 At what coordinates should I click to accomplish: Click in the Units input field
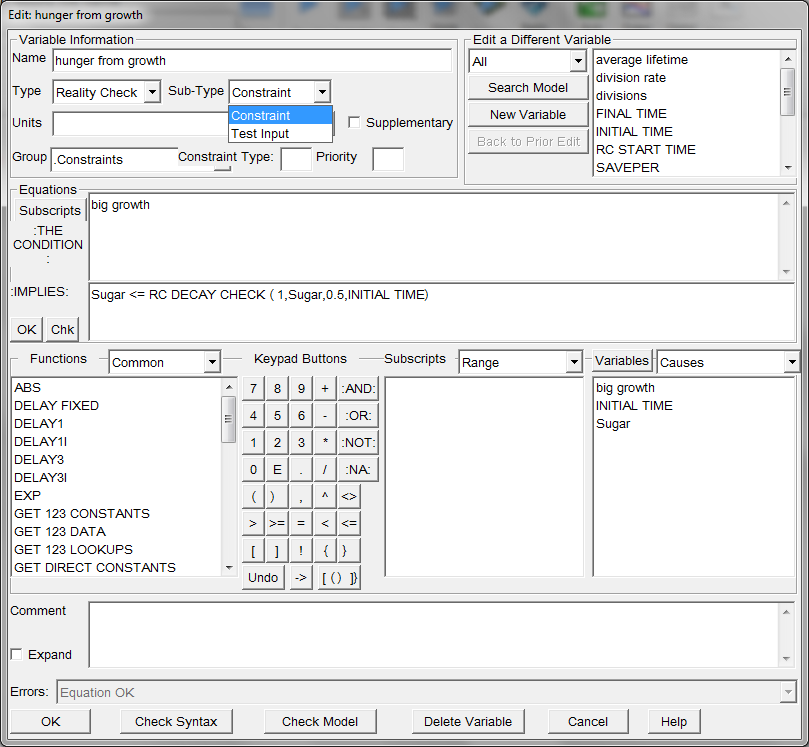click(x=140, y=124)
